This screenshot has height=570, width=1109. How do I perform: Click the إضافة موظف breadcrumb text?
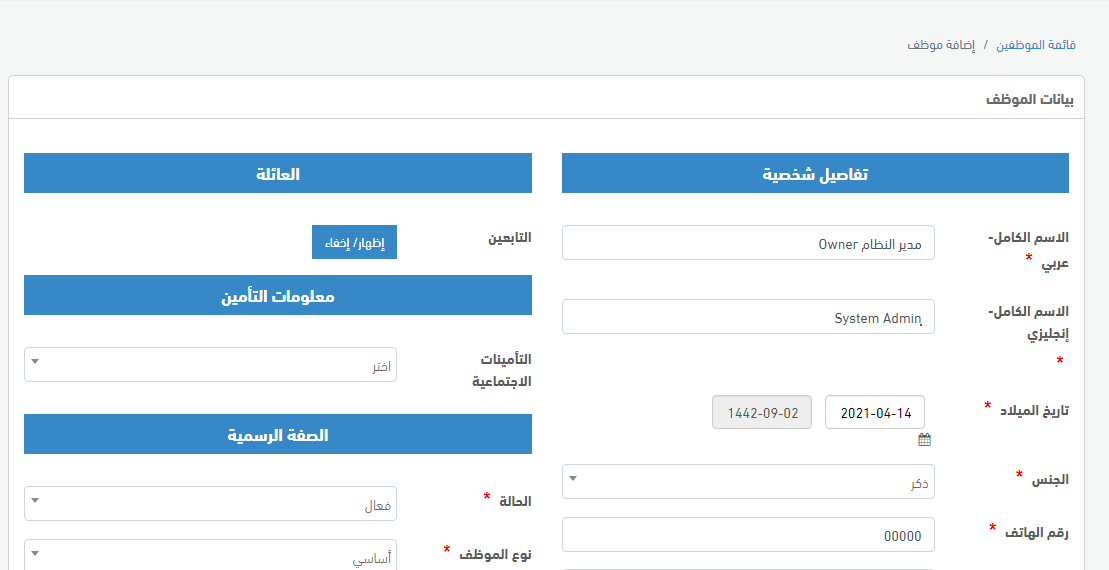click(x=941, y=45)
